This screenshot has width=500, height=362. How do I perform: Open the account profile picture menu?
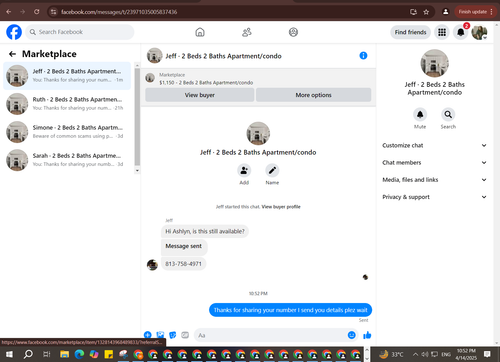point(479,32)
